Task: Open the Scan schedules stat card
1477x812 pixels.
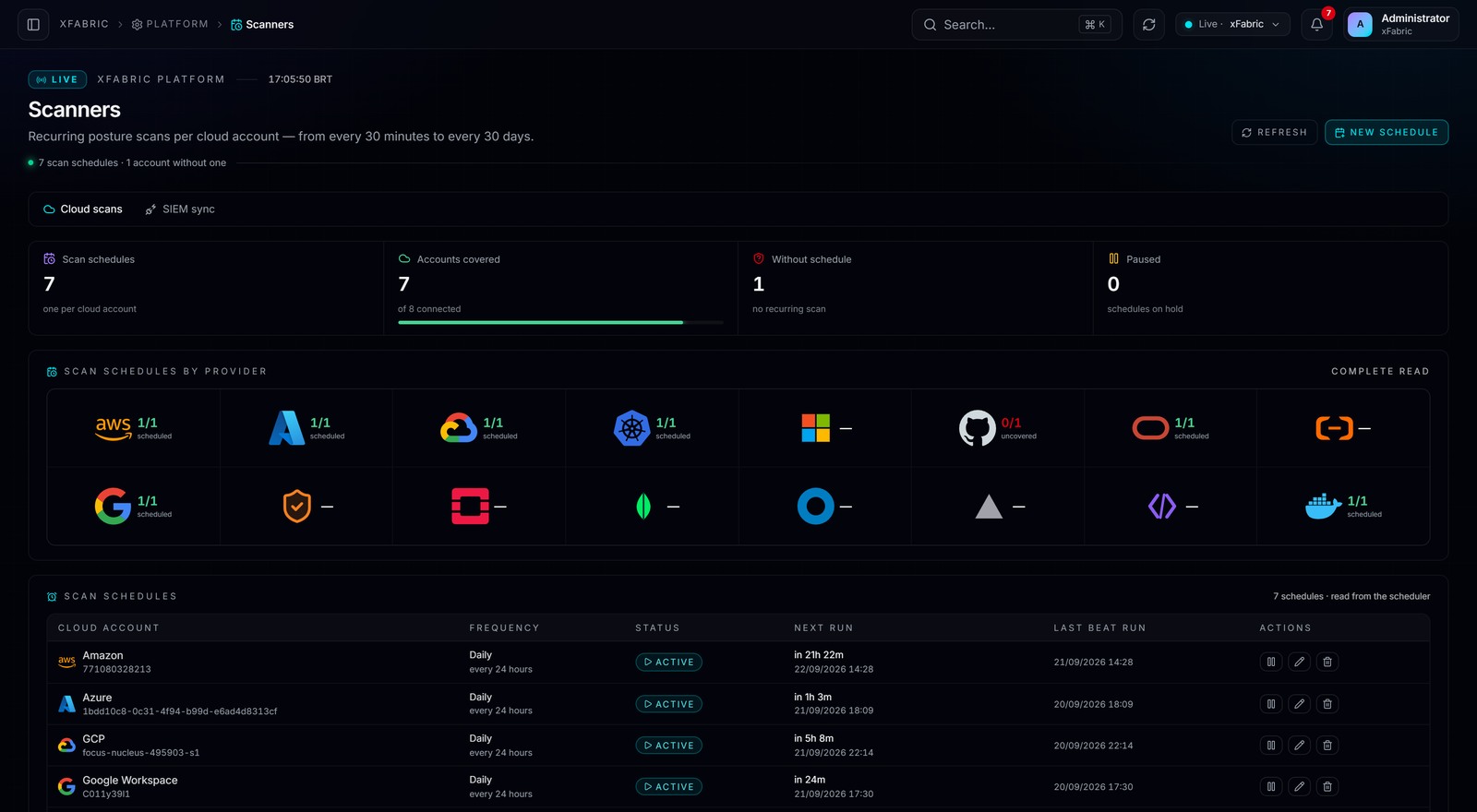Action: (206, 288)
